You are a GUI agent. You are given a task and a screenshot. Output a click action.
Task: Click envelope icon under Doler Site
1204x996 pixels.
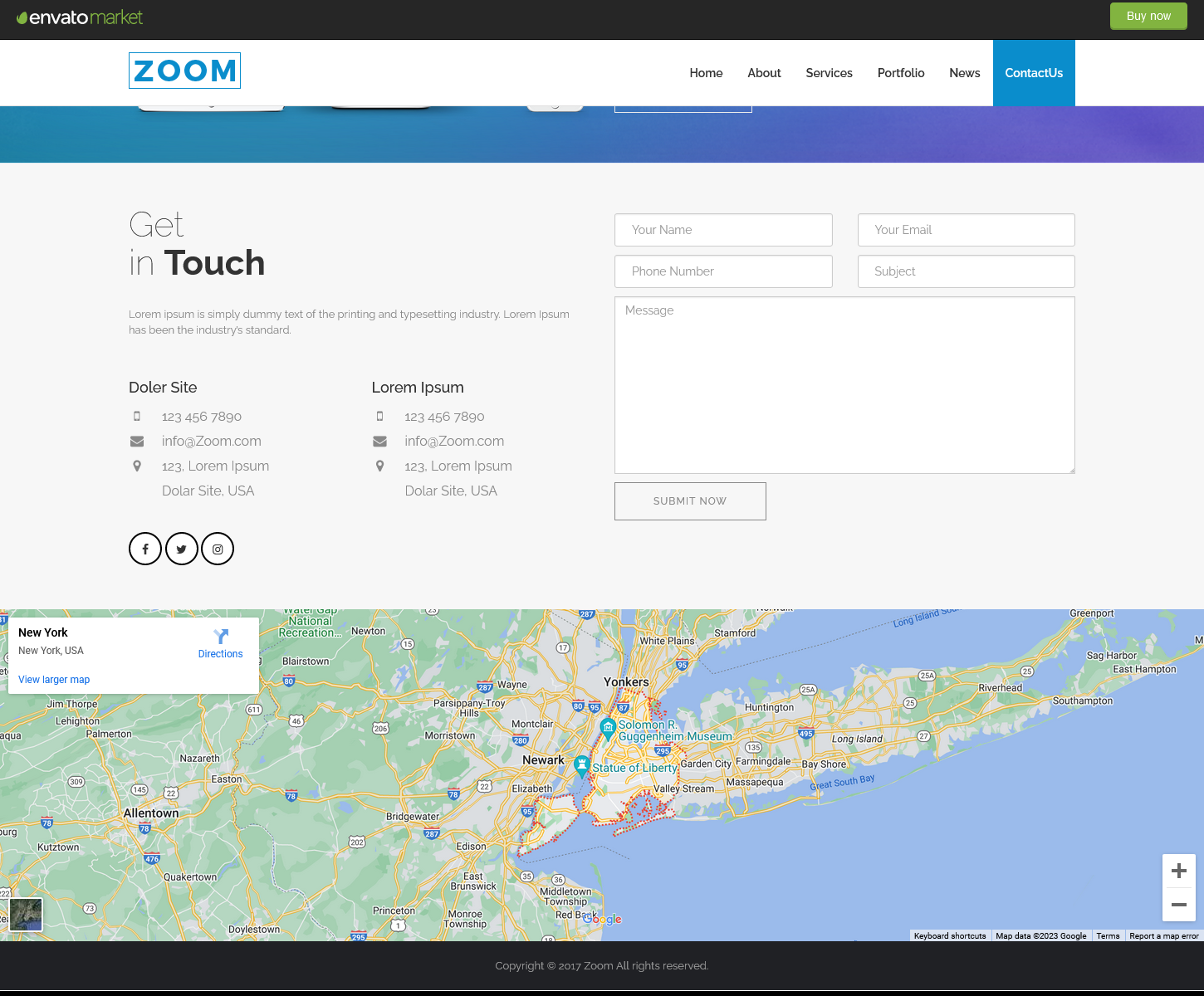point(137,441)
